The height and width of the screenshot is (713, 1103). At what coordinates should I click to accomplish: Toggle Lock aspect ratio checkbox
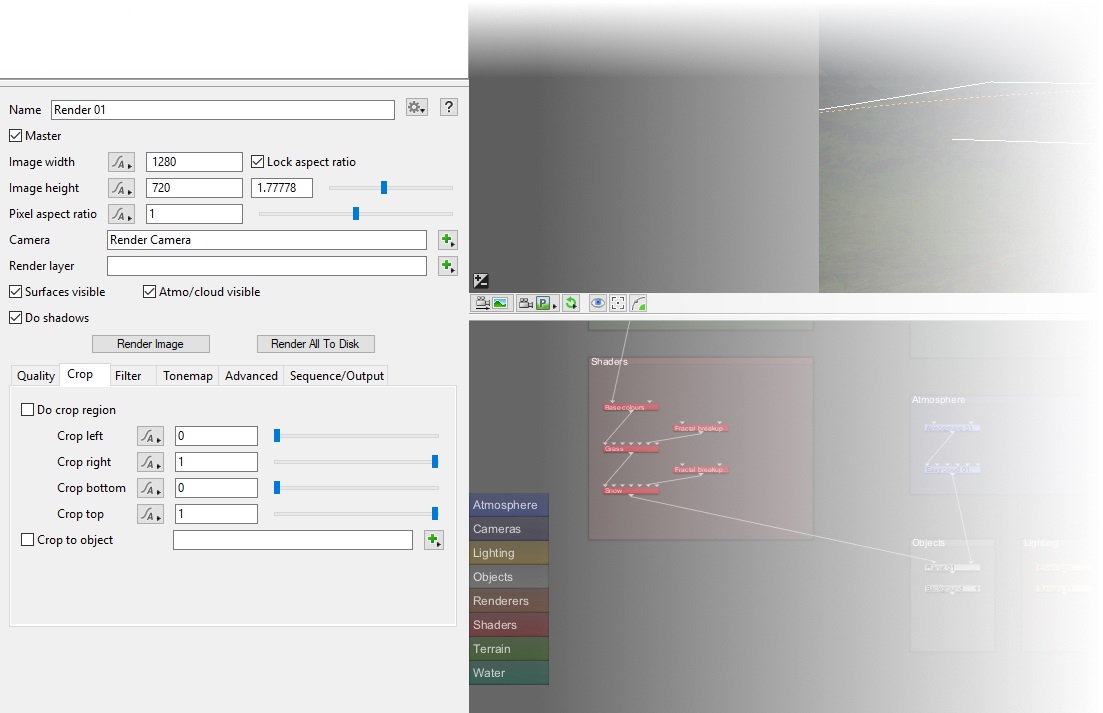pyautogui.click(x=257, y=162)
